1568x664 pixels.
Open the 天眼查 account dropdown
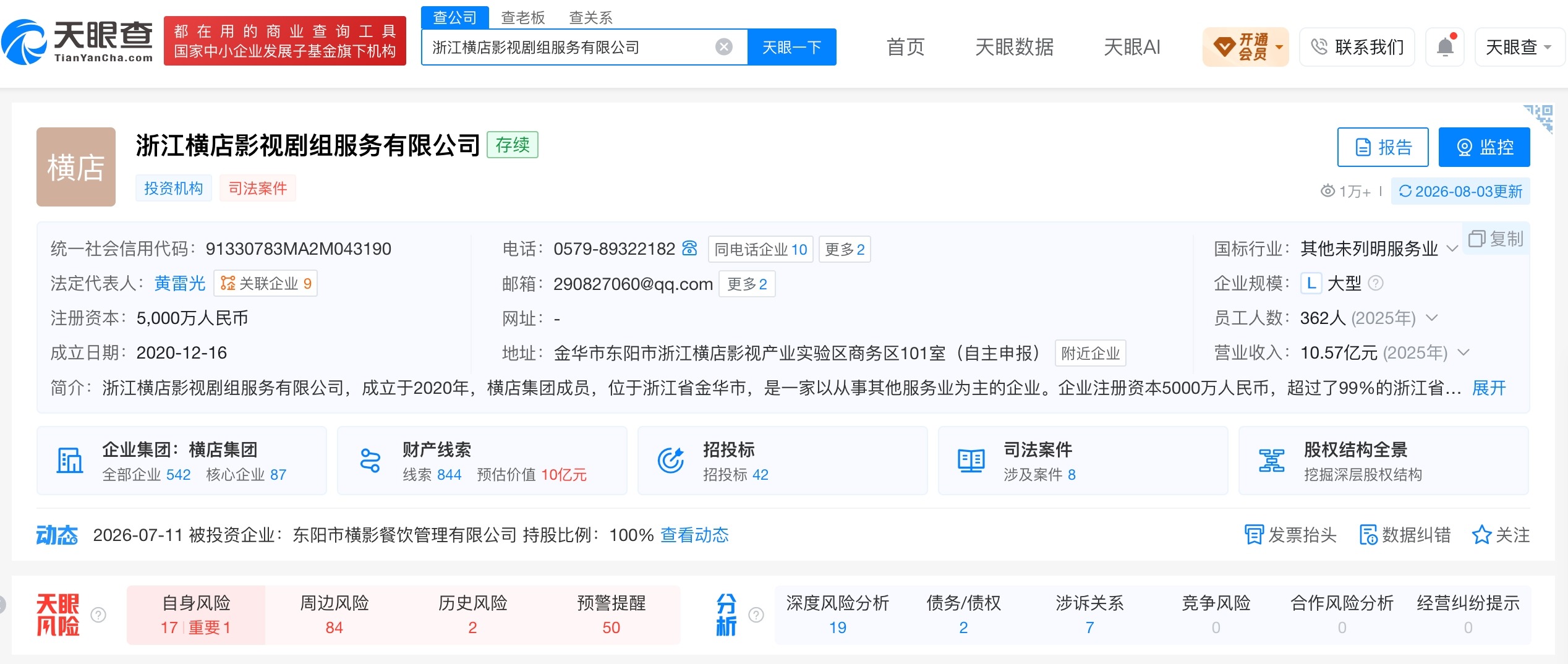[1520, 47]
